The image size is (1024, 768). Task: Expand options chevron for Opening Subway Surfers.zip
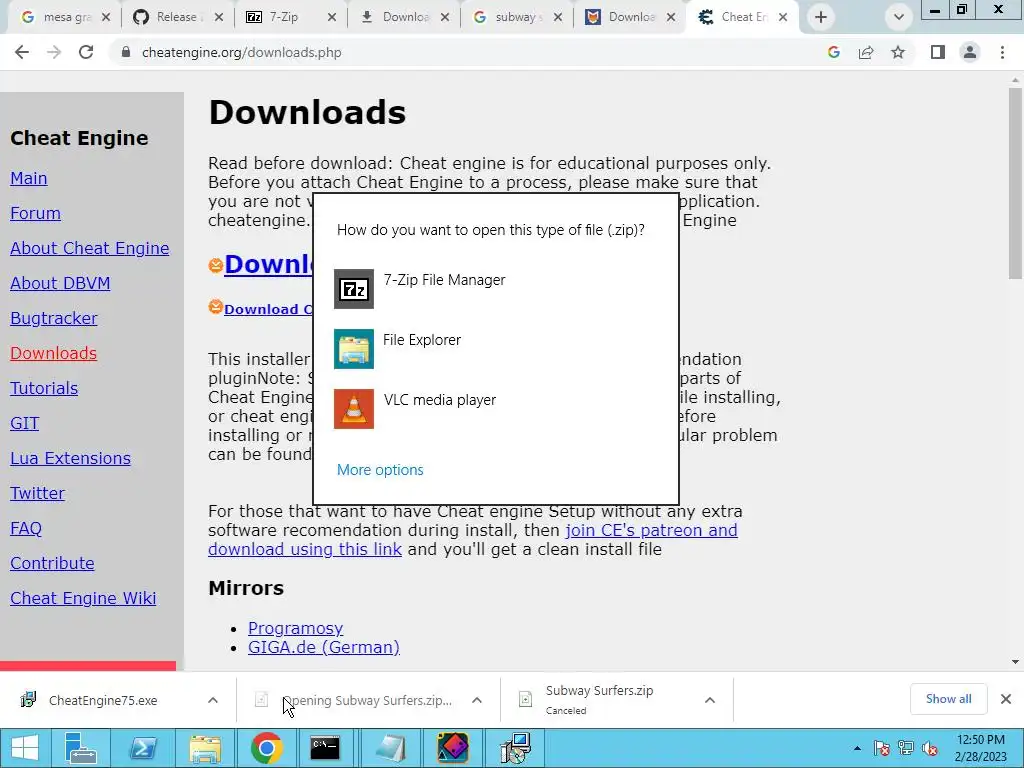[x=477, y=700]
